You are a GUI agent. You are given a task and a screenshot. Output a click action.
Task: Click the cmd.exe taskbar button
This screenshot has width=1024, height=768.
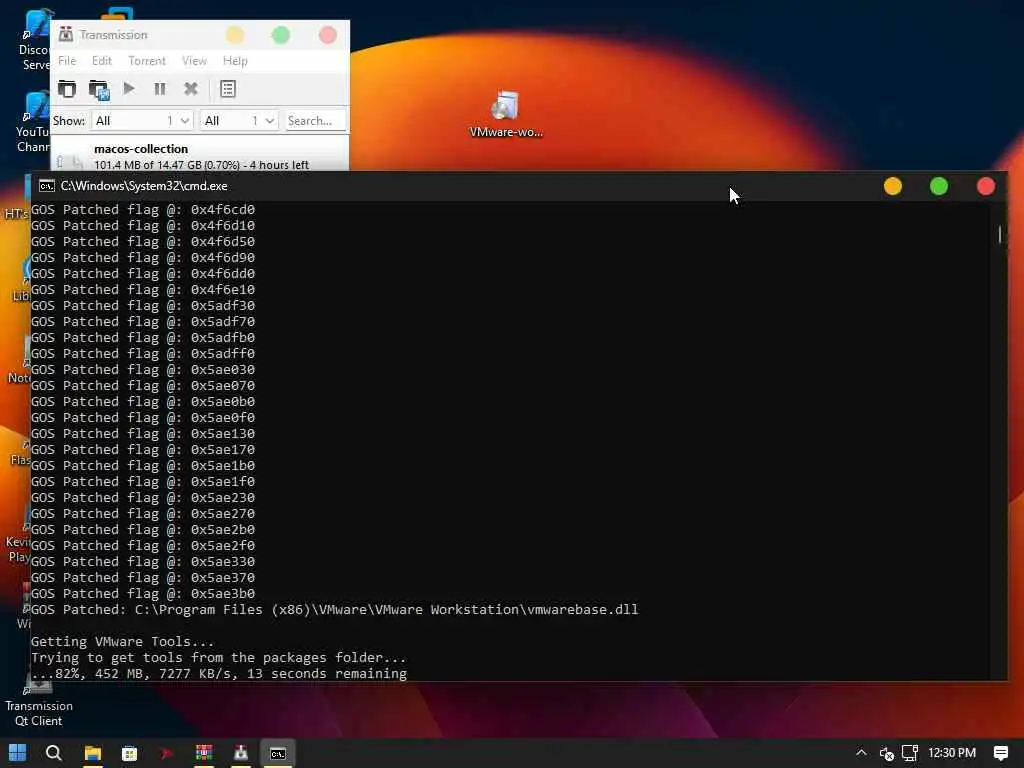click(x=278, y=753)
